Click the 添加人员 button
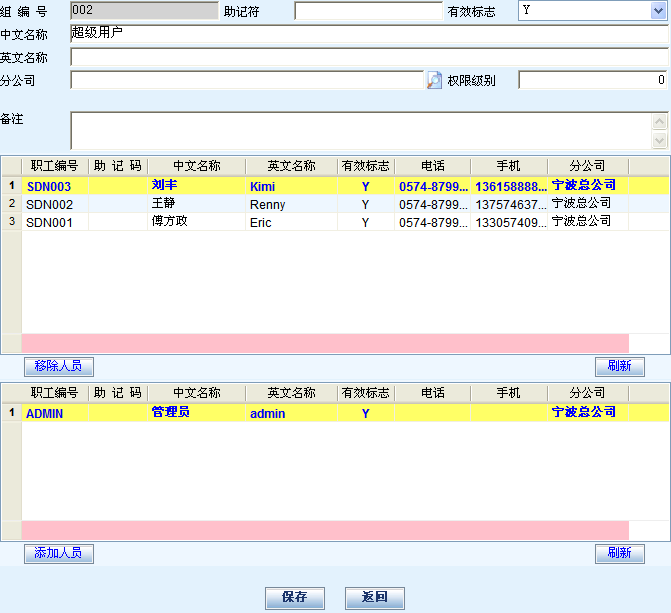Viewport: 671px width, 613px height. [58, 553]
